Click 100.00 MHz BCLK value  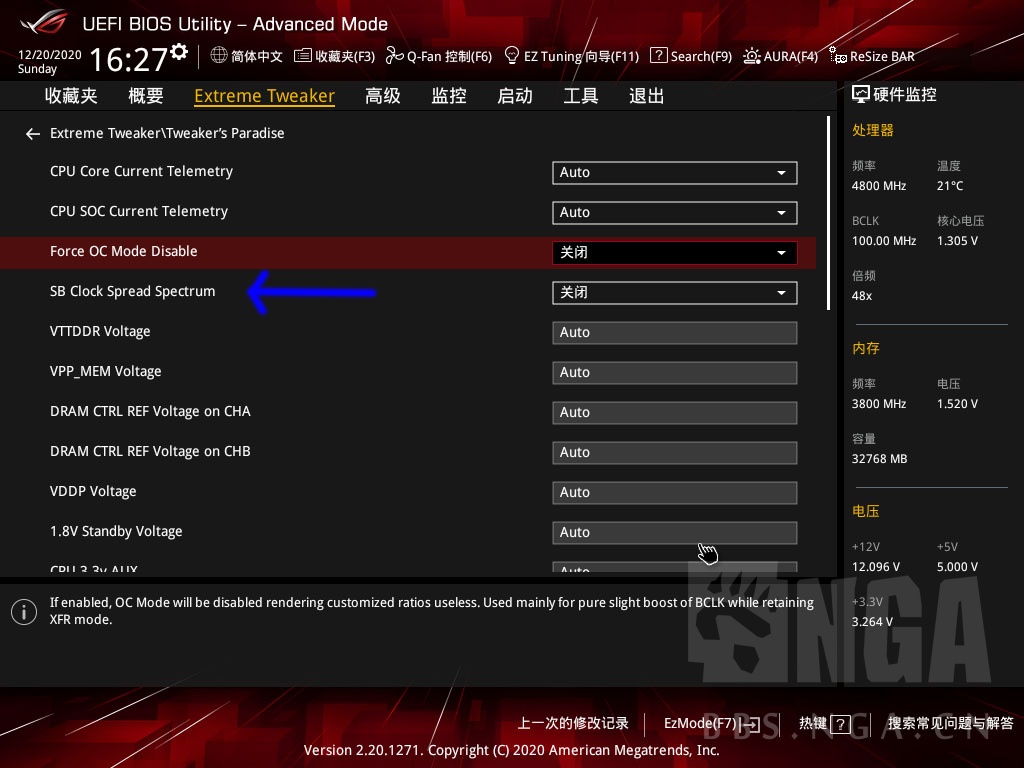(x=884, y=241)
